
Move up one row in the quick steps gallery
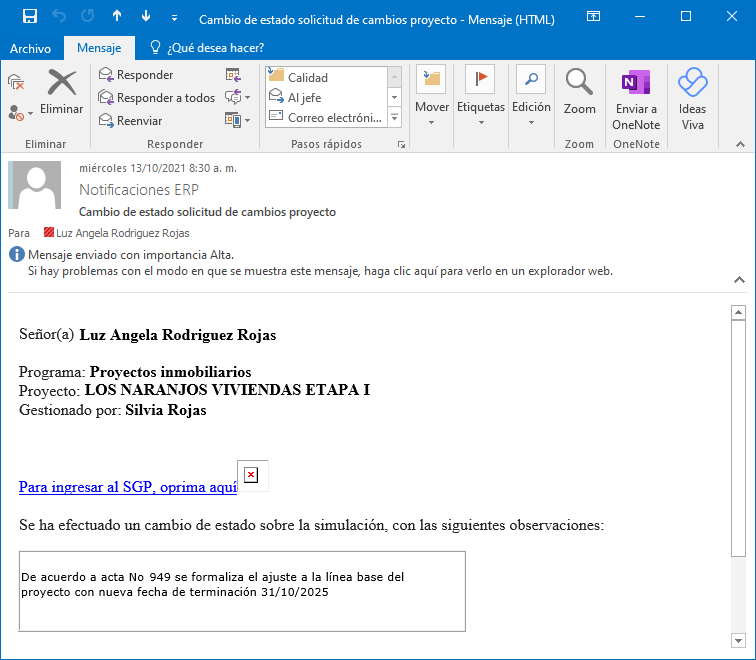click(x=394, y=77)
